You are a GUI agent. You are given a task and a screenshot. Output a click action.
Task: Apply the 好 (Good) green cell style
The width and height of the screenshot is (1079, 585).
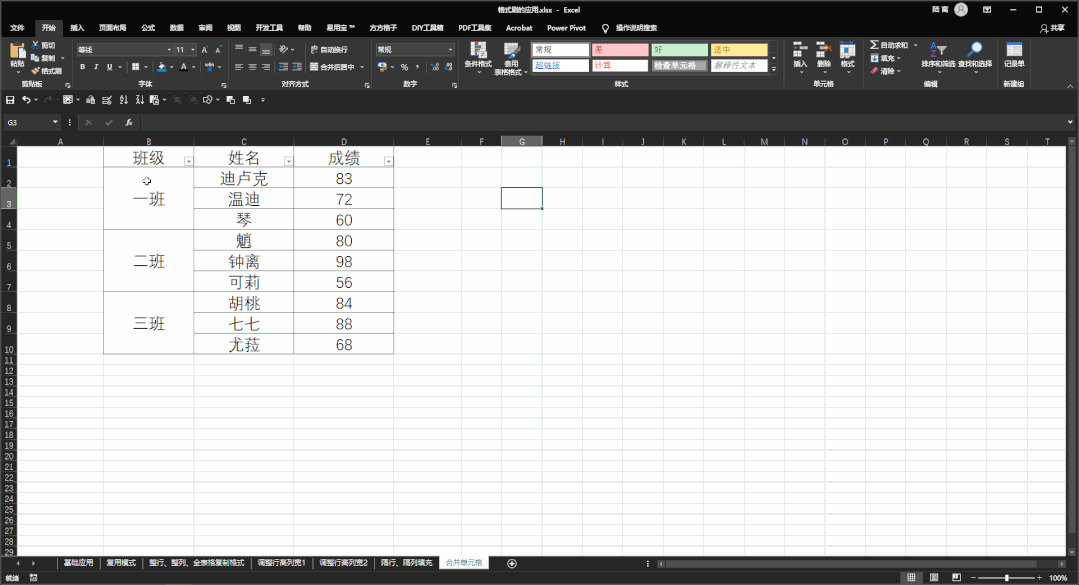[x=679, y=50]
